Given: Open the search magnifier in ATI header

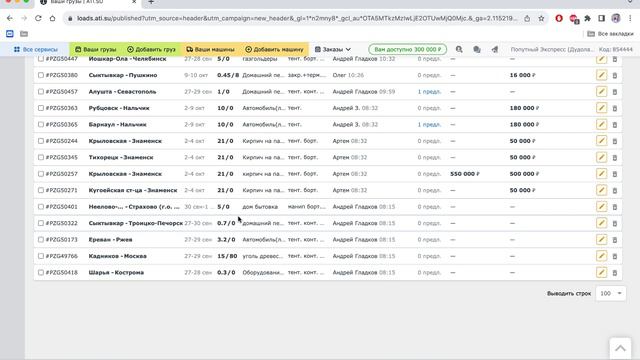Looking at the screenshot, I should [x=459, y=49].
